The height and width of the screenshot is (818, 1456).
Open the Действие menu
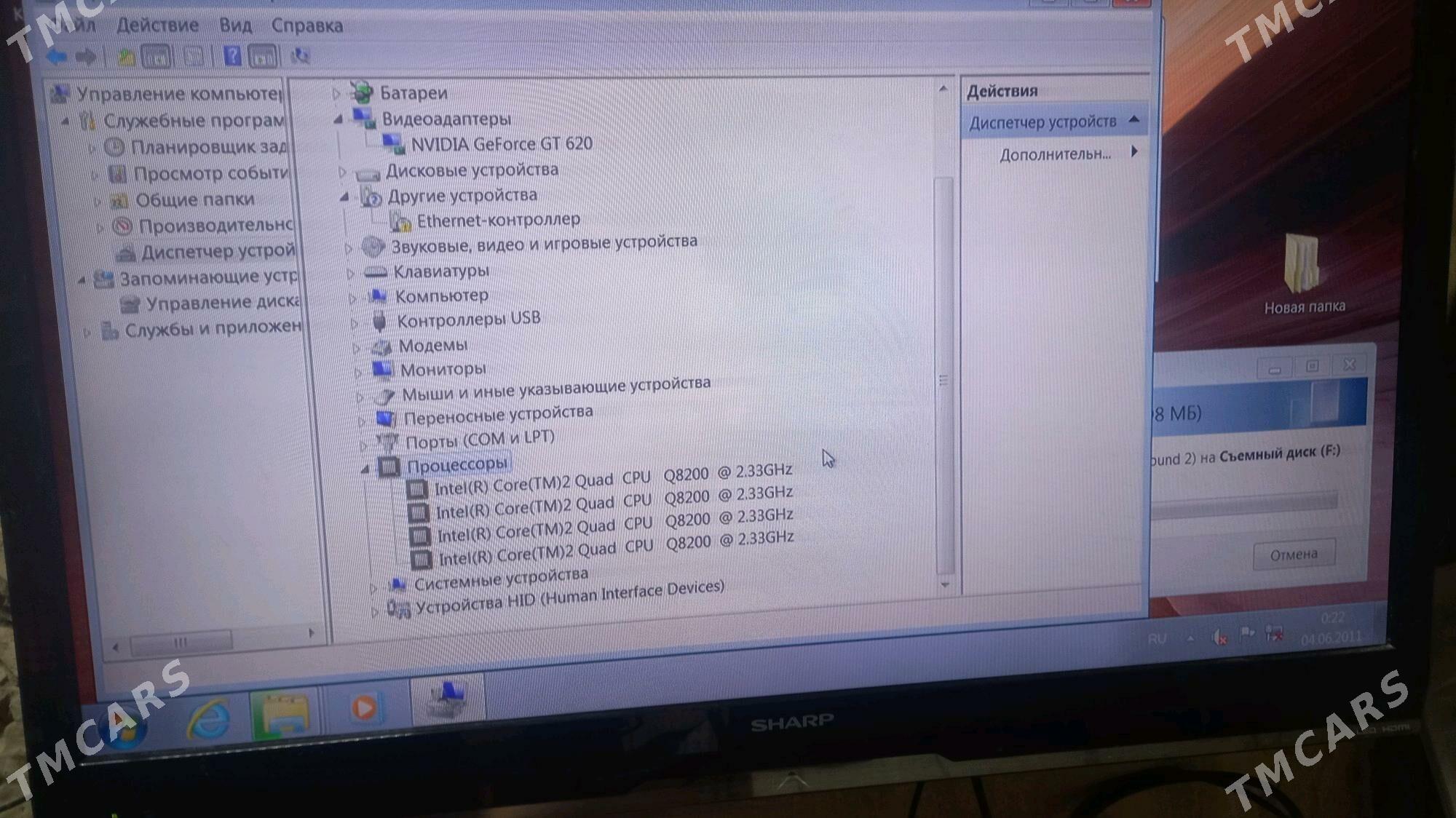(157, 25)
